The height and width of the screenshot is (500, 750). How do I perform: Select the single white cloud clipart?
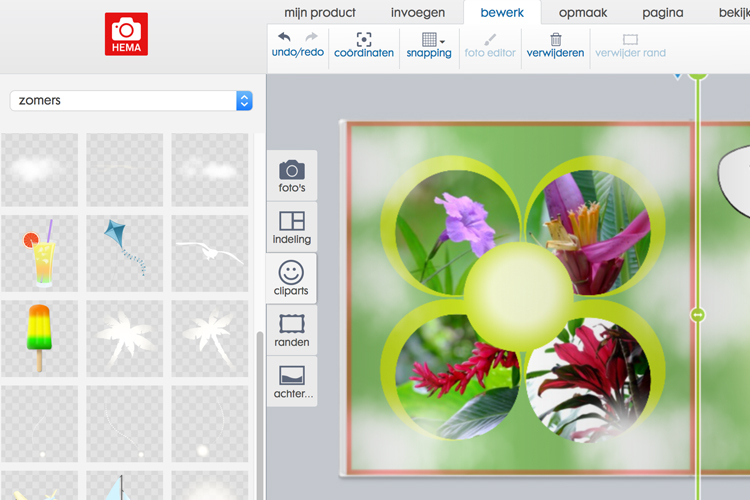pos(40,170)
